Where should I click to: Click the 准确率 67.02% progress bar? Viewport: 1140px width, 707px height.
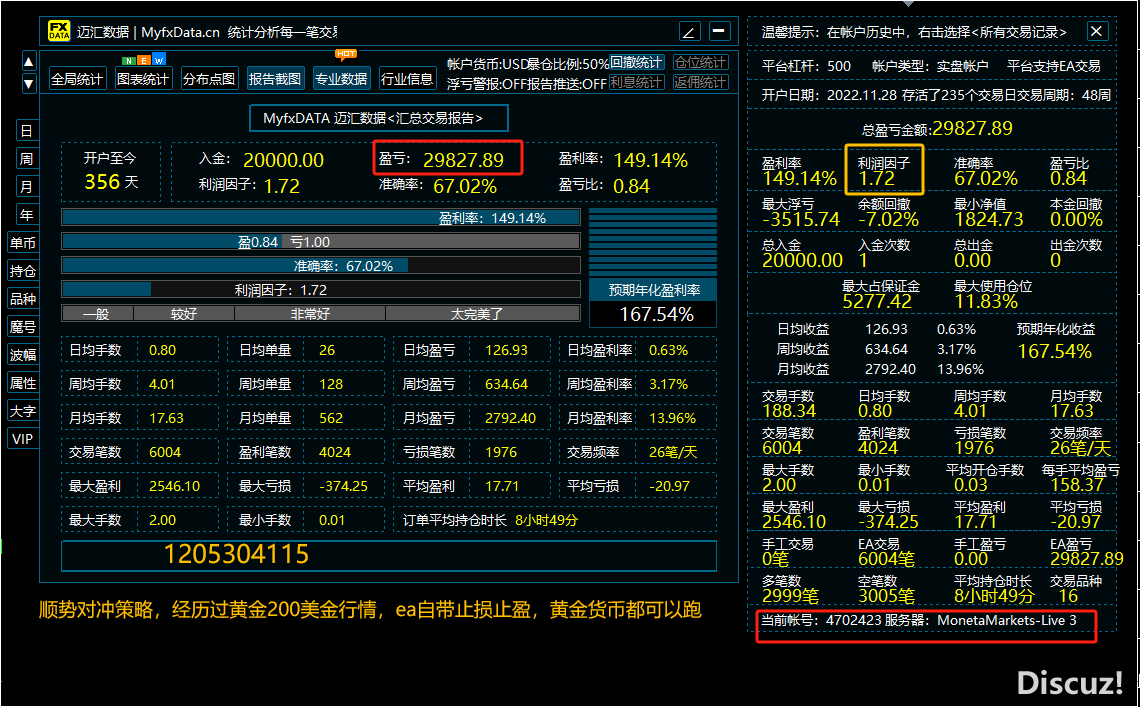(321, 265)
